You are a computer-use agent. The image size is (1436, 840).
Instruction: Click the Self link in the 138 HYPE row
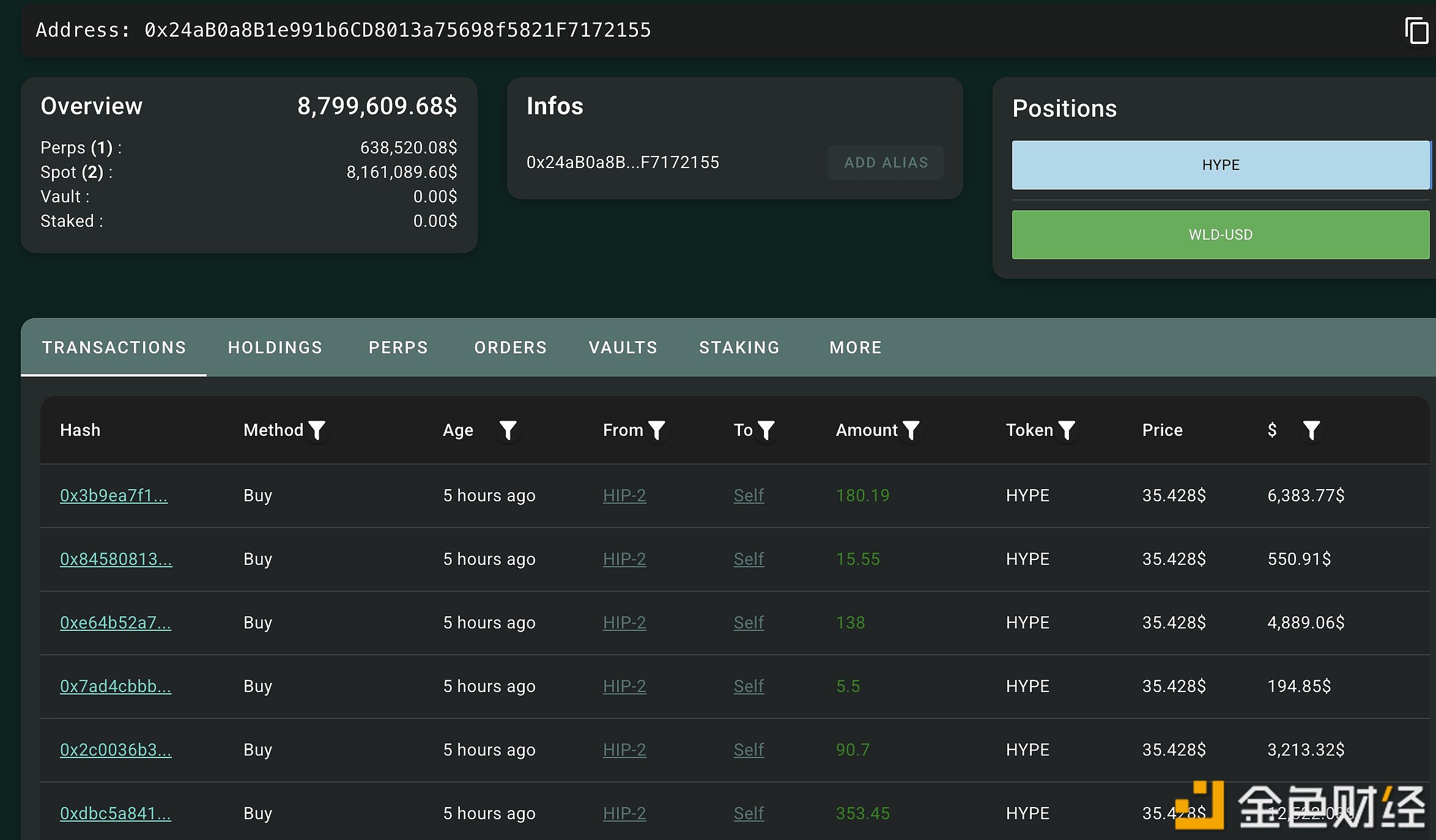(x=749, y=622)
